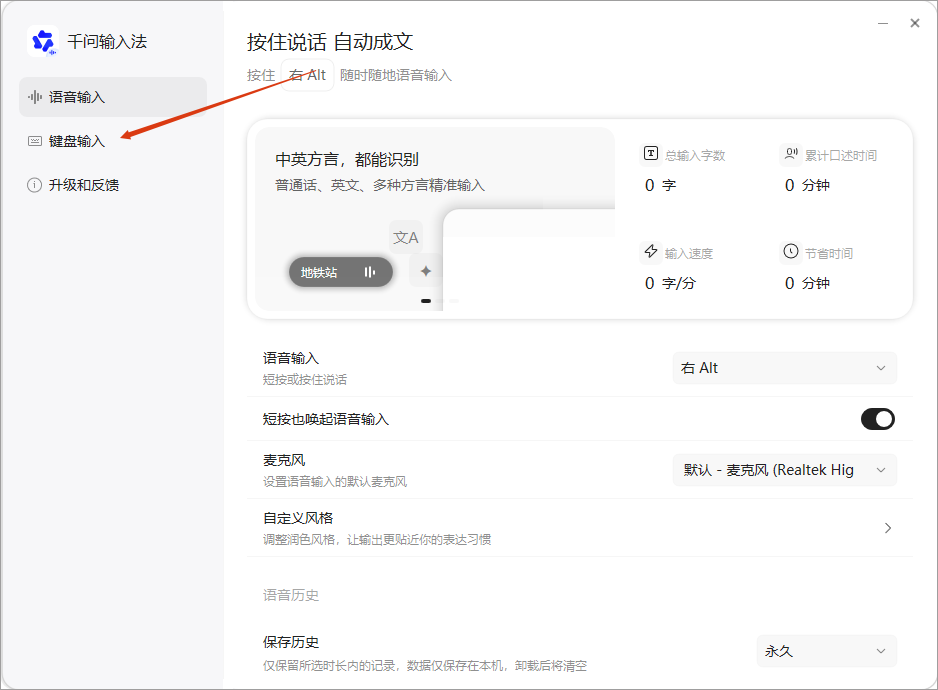The image size is (938, 690).
Task: Click the 总输入字数 text icon
Action: click(651, 153)
